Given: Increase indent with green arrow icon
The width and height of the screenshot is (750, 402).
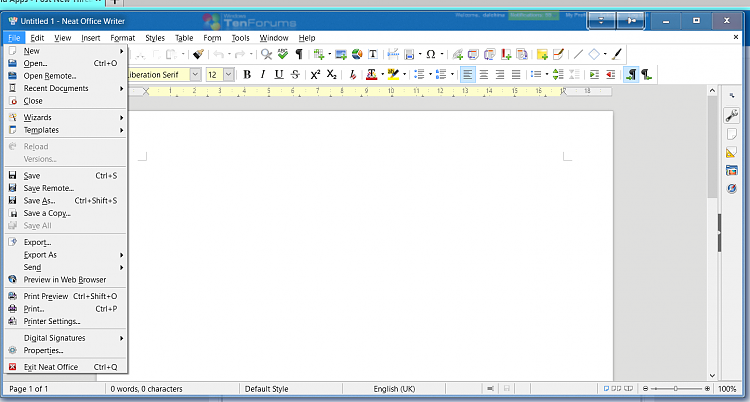Looking at the screenshot, I should click(594, 75).
